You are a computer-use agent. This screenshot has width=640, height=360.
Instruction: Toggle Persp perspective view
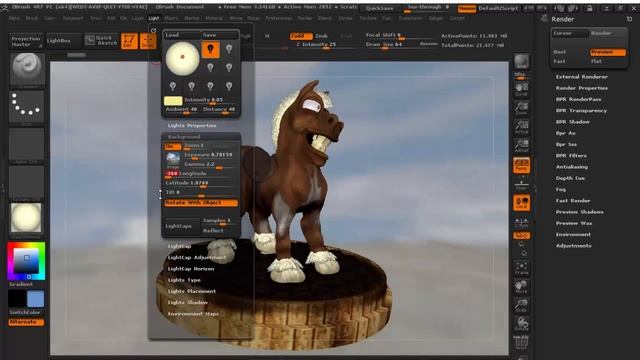[x=521, y=165]
